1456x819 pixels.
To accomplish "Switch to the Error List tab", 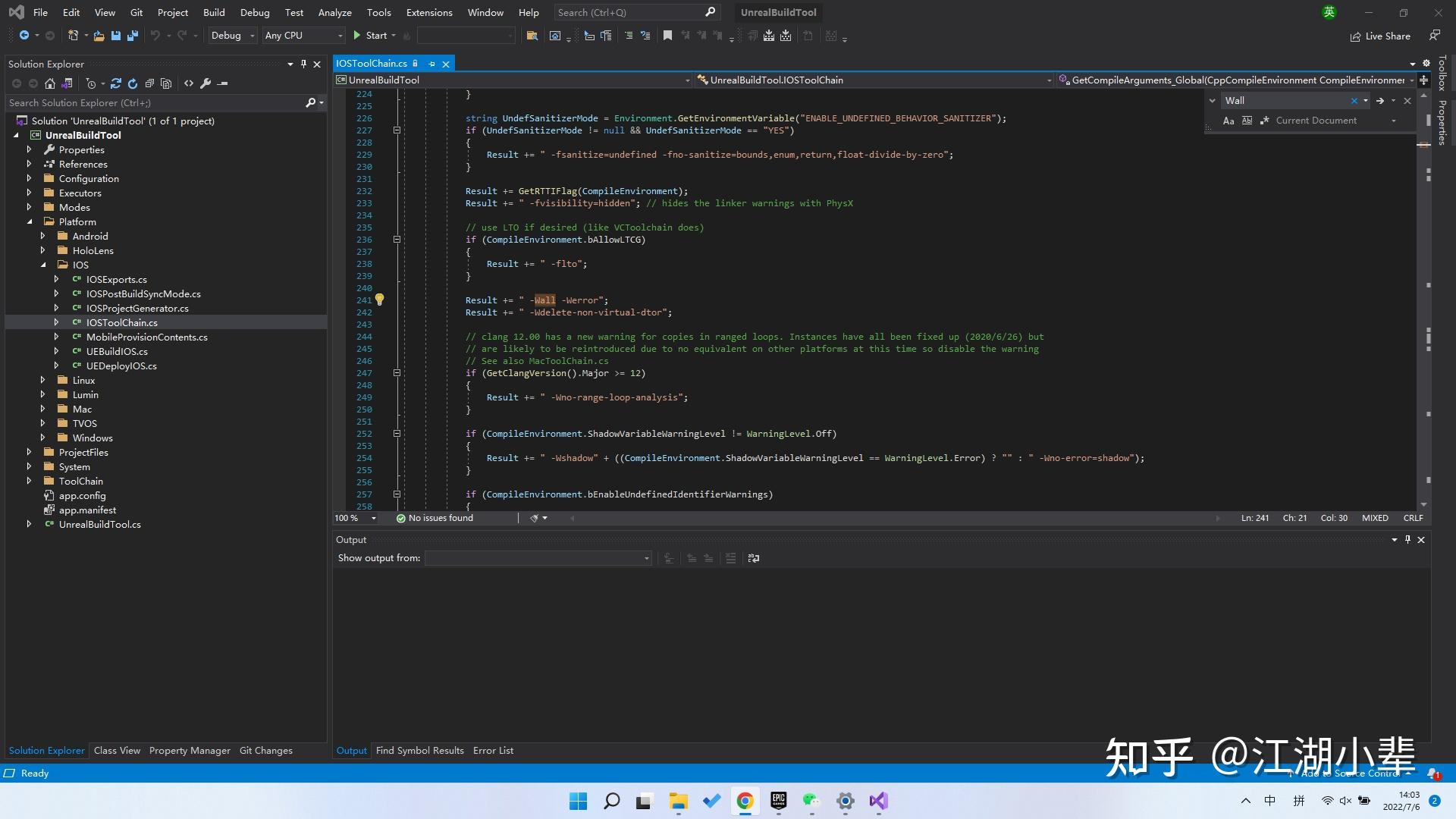I will pos(493,750).
